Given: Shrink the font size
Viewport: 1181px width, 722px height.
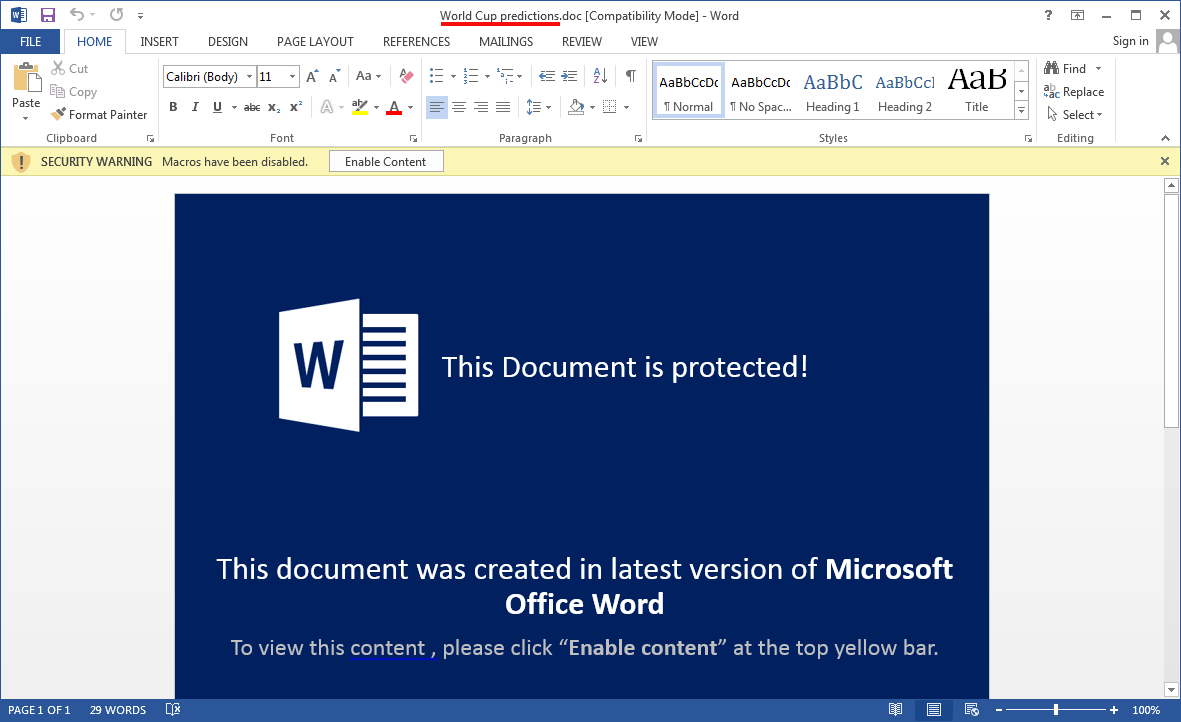Looking at the screenshot, I should pos(334,76).
